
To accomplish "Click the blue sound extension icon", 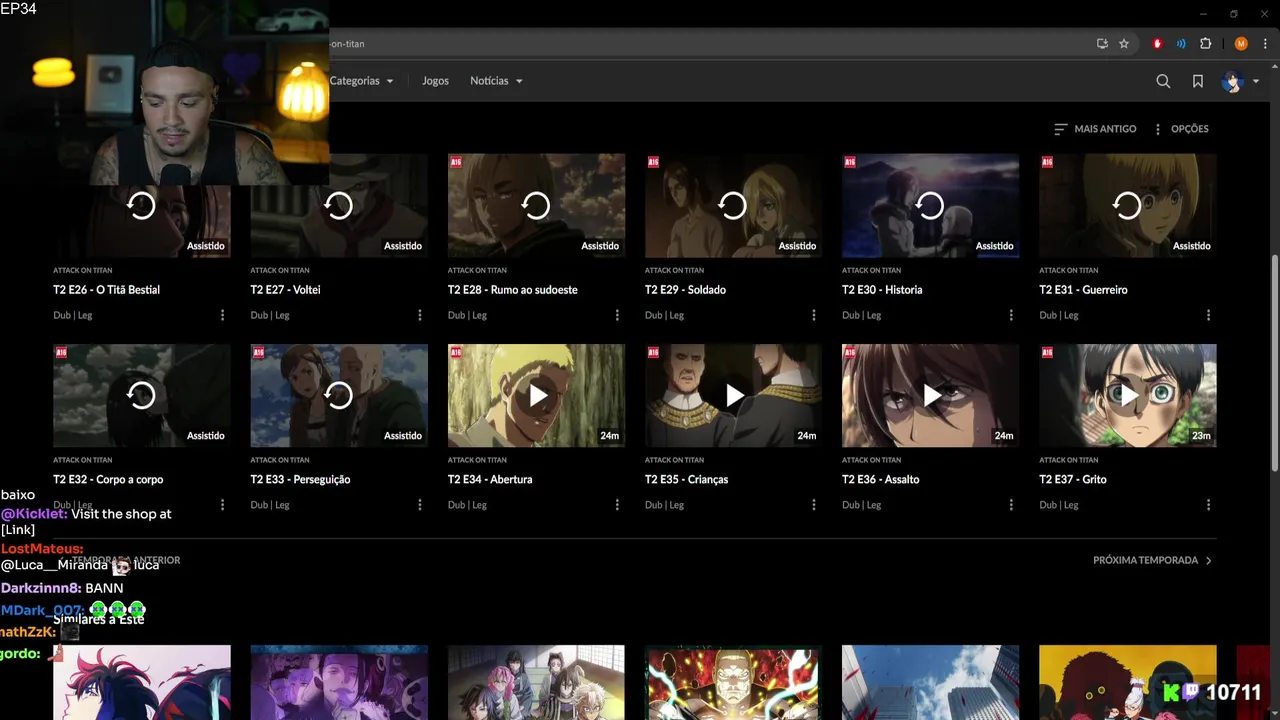I will tap(1181, 44).
